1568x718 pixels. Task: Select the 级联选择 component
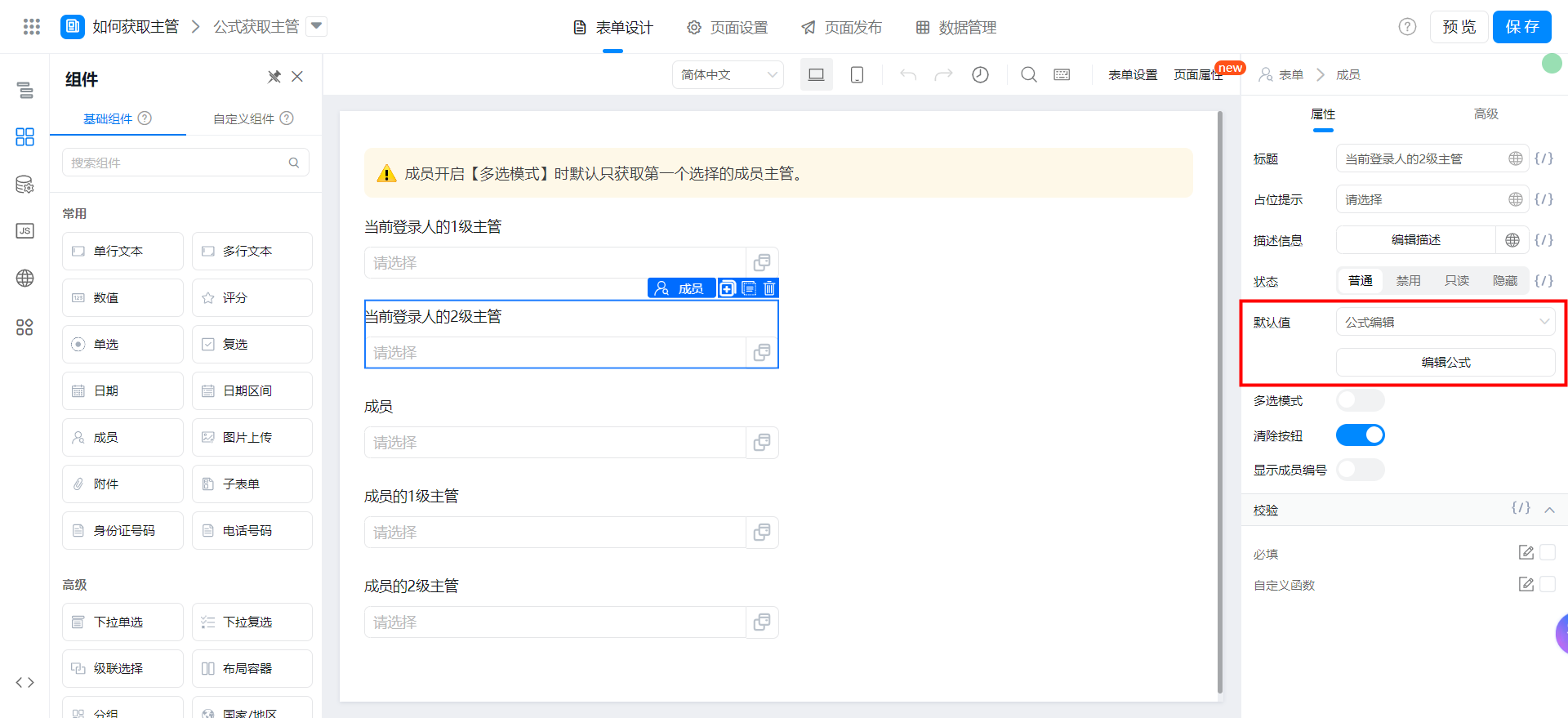coord(122,669)
